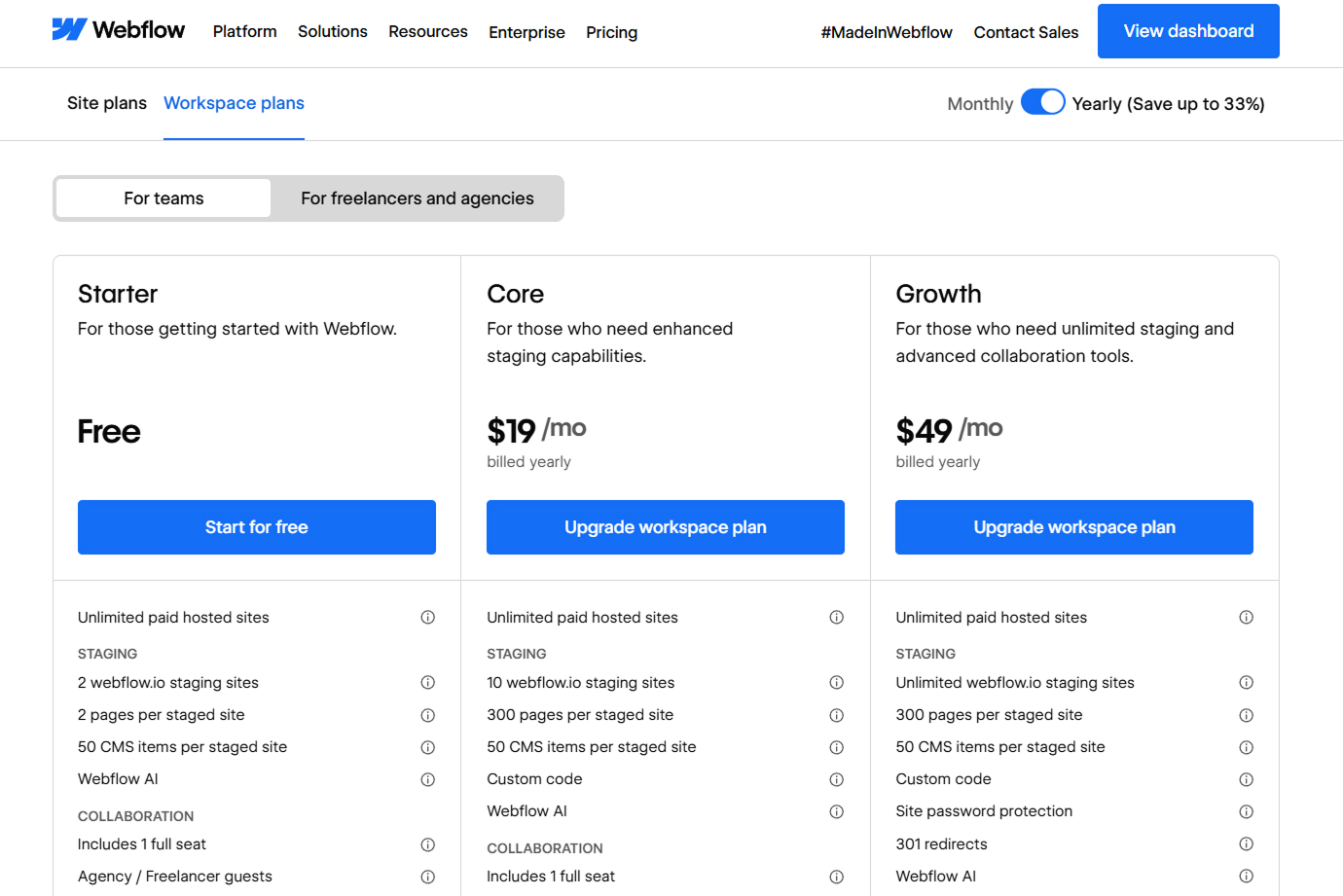The image size is (1343, 896).
Task: Show info for Growth Unlimited webflow.io staging sites
Action: 1246,682
